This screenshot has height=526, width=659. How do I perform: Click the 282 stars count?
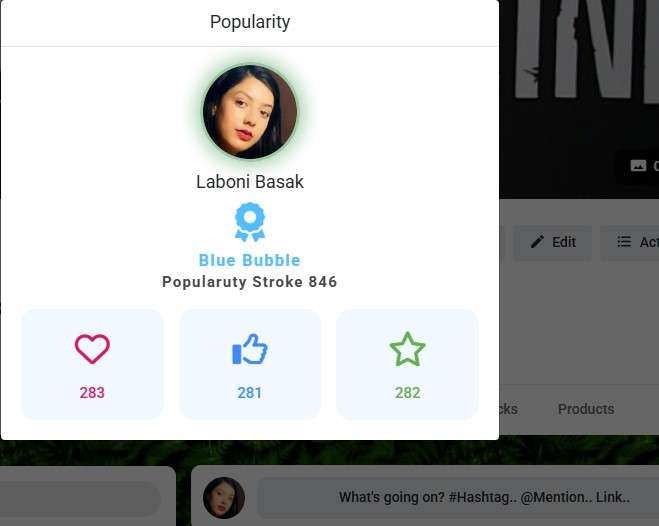tap(407, 393)
